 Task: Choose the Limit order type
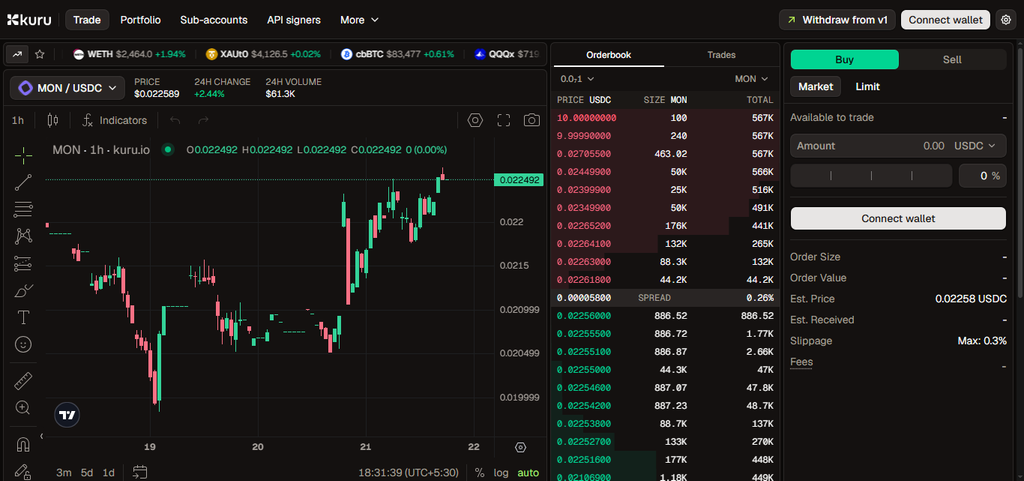tap(867, 86)
